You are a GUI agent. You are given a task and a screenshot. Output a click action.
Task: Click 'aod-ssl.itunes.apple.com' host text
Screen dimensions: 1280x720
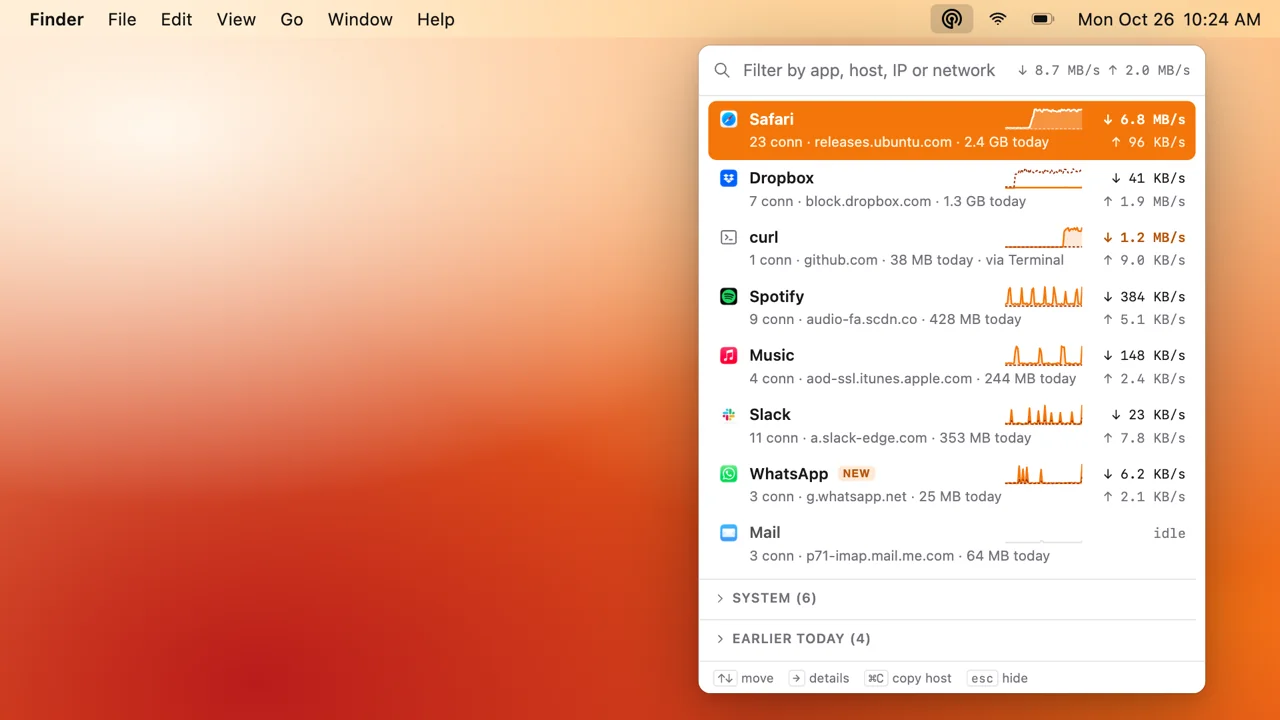(889, 378)
